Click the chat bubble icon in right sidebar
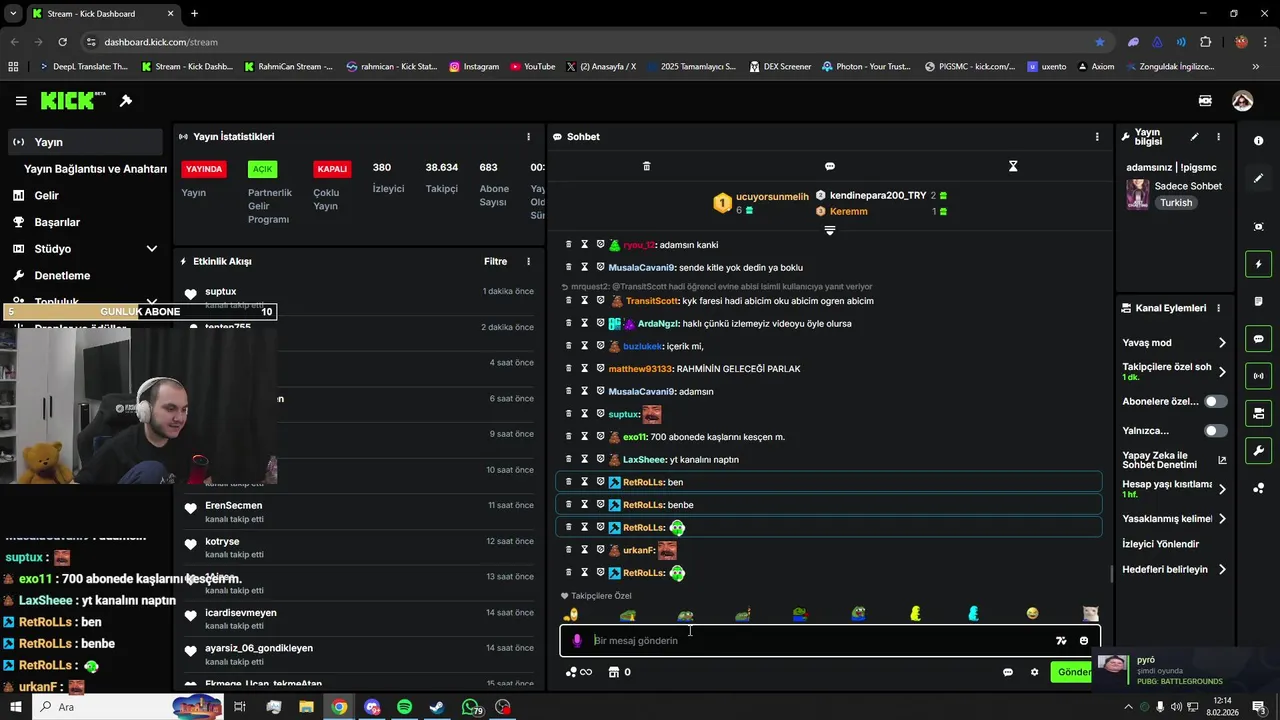 tap(1259, 339)
